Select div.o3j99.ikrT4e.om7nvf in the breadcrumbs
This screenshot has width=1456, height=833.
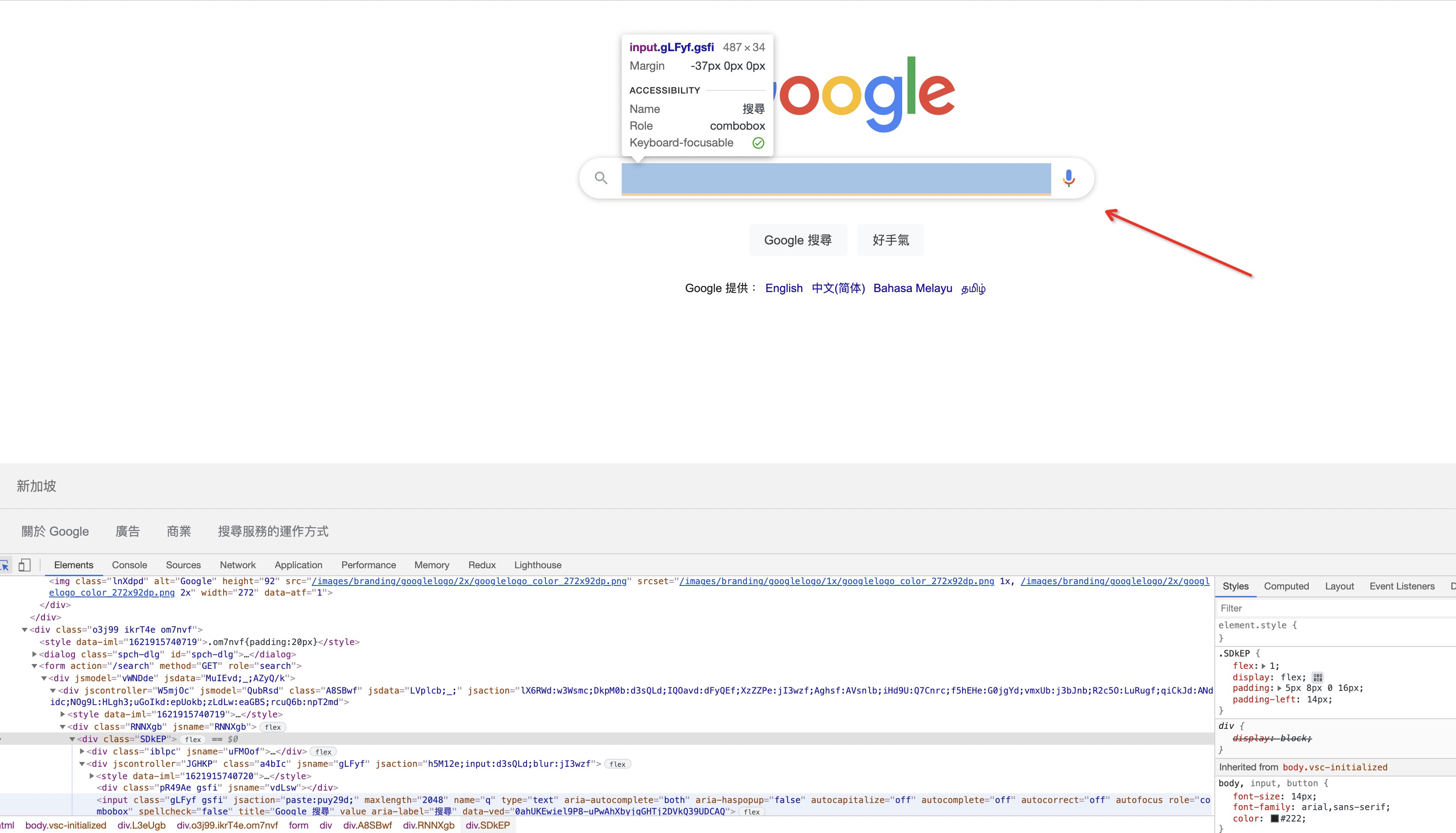[227, 825]
